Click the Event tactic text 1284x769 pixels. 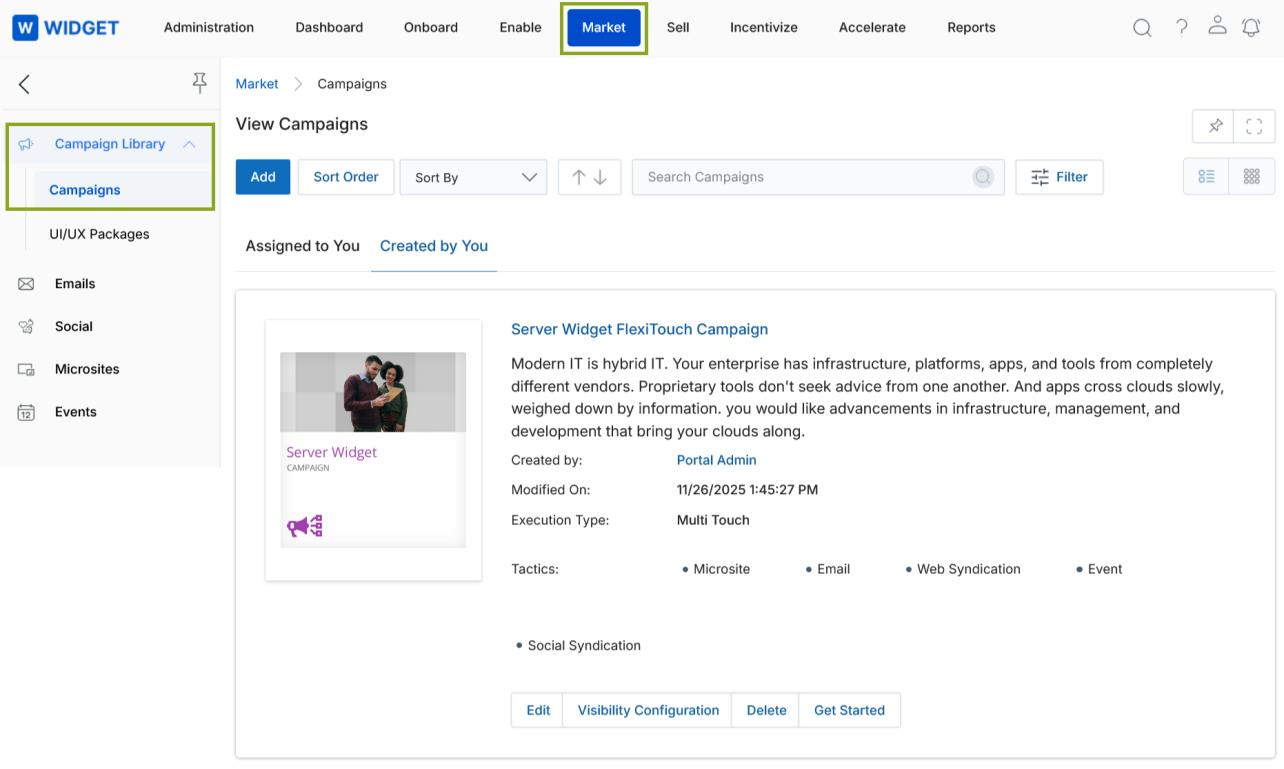coord(1105,569)
